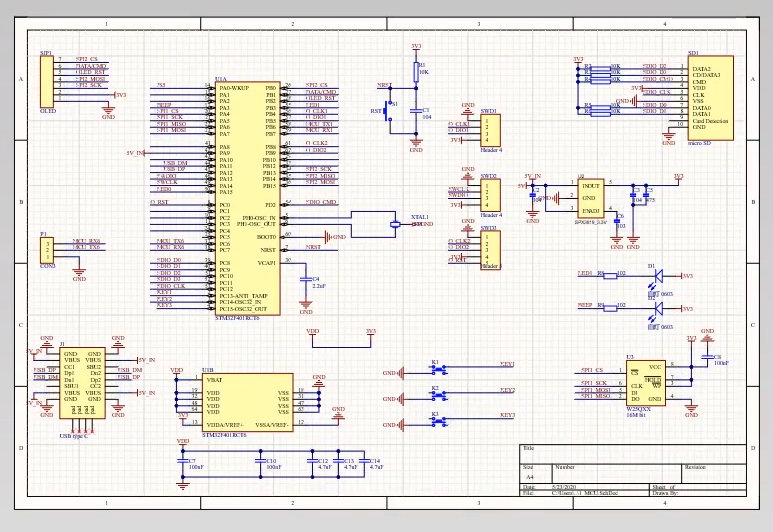Click the RST push button switch S1

pyautogui.click(x=392, y=104)
